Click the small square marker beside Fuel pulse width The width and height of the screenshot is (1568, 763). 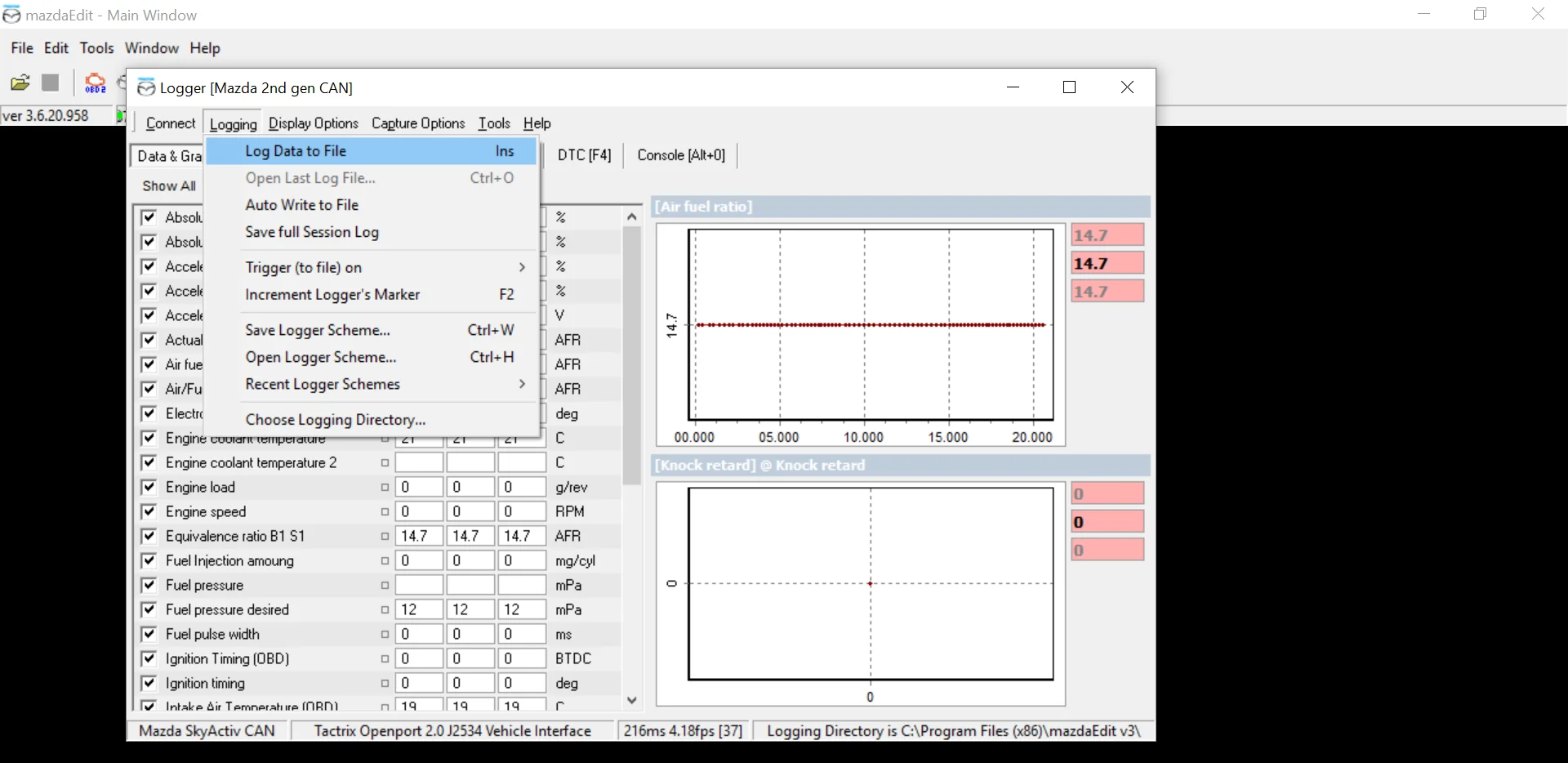click(x=385, y=635)
